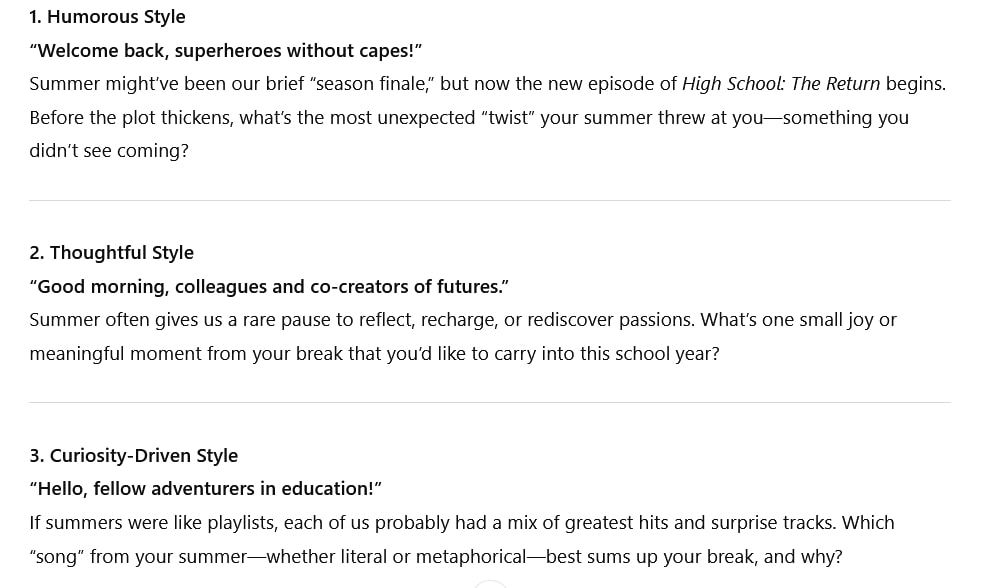Image resolution: width=987 pixels, height=588 pixels.
Task: Click the quoted word "song" in the last paragraph
Action: pyautogui.click(x=55, y=557)
